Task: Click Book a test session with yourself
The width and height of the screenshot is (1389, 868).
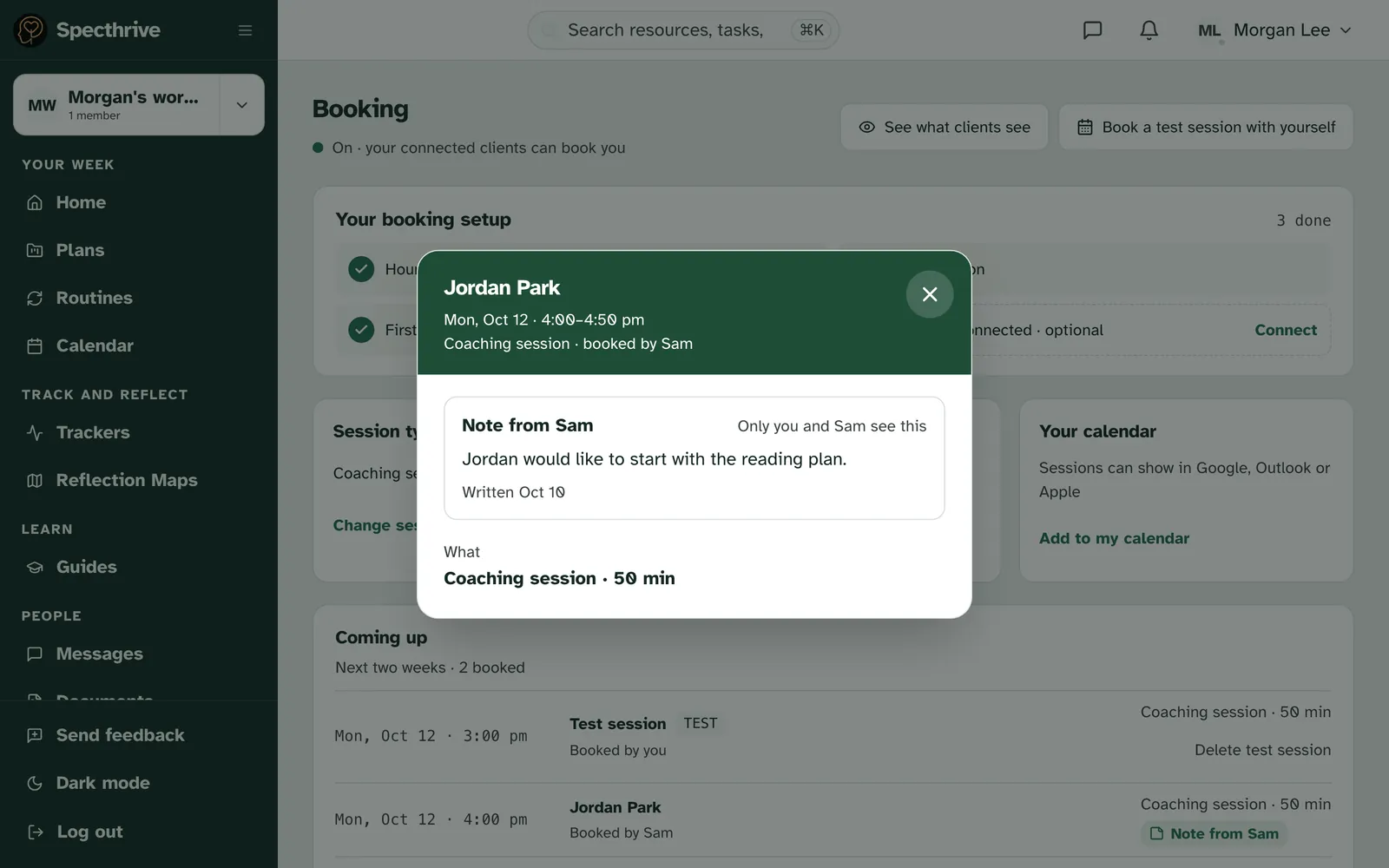Action: (x=1206, y=127)
